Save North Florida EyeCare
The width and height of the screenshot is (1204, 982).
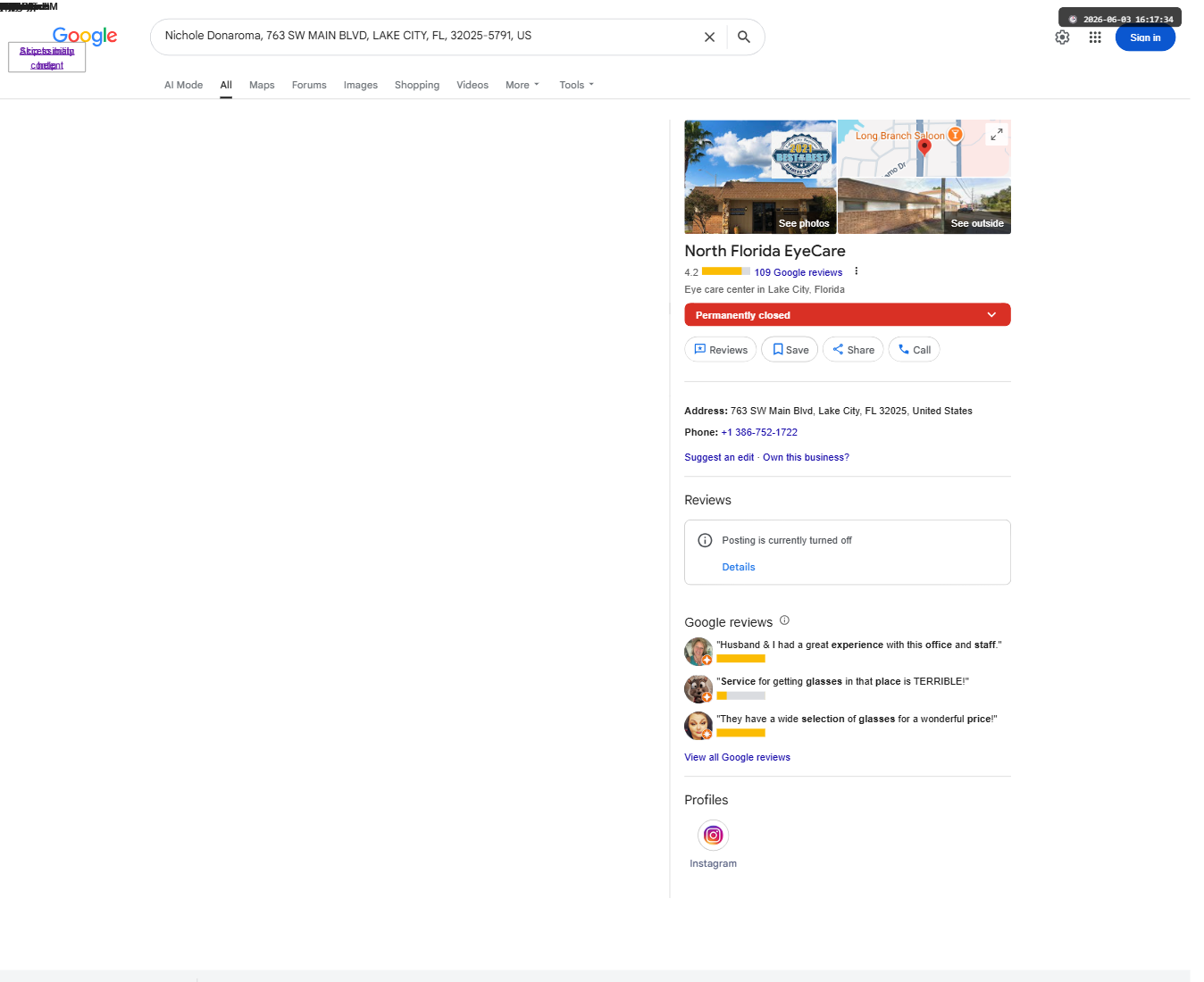click(x=790, y=350)
